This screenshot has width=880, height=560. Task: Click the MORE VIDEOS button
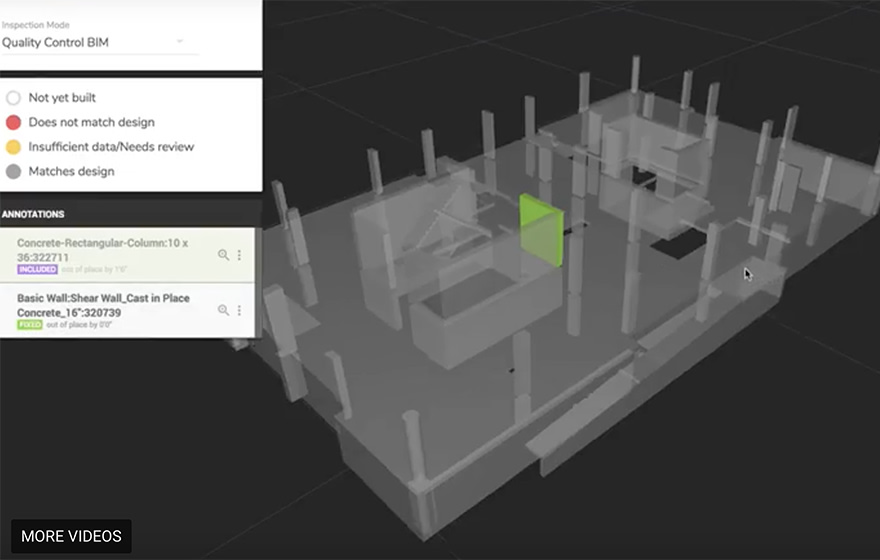pos(71,536)
